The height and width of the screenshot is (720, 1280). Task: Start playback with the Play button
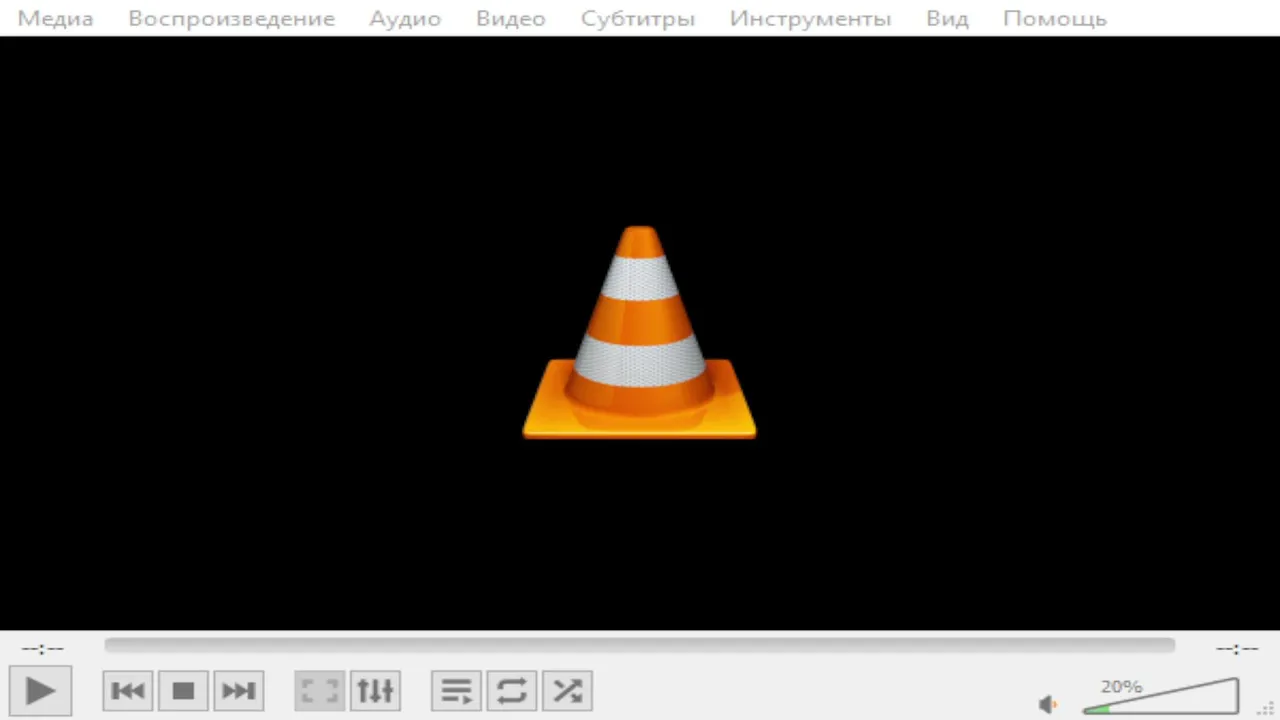40,690
